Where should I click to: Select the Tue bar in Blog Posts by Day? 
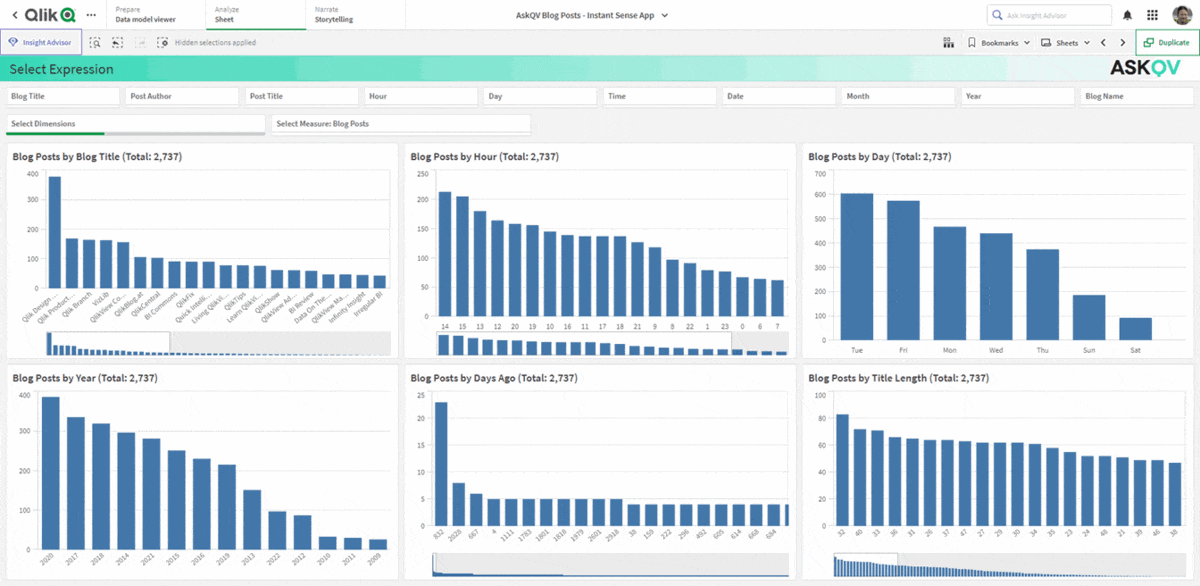point(857,267)
